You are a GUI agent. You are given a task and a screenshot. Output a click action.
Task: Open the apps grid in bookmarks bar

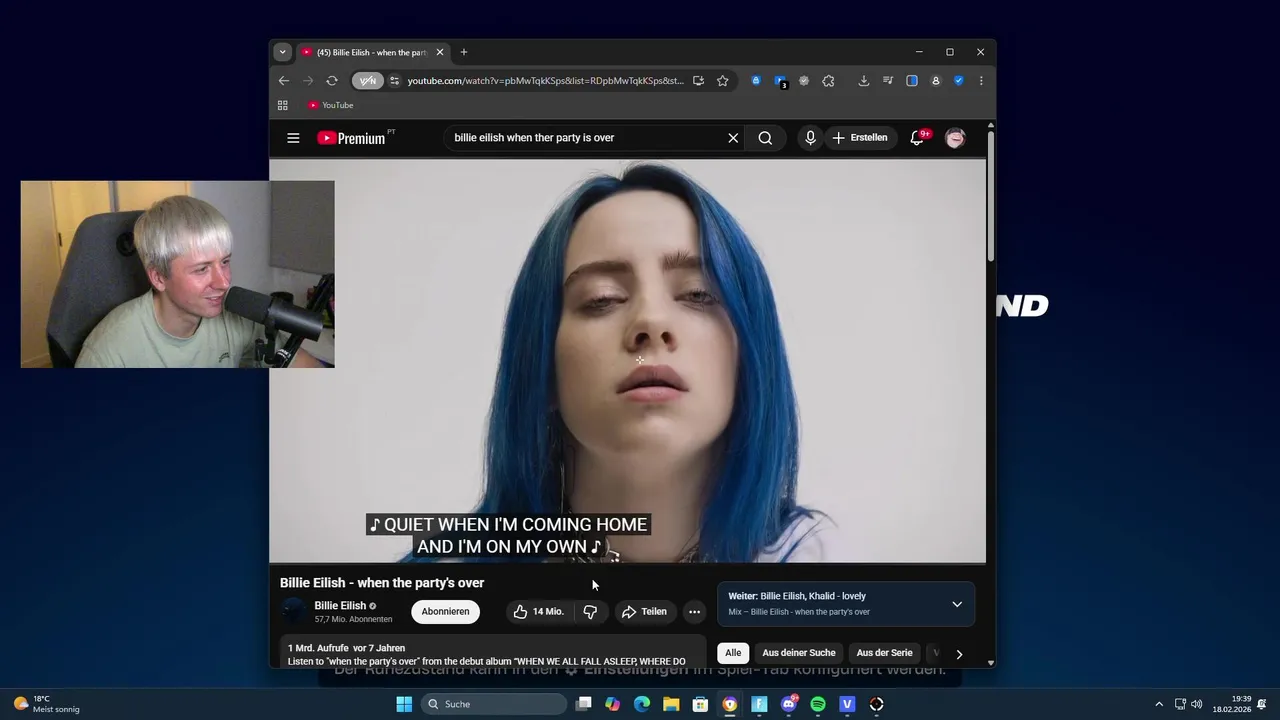(283, 105)
